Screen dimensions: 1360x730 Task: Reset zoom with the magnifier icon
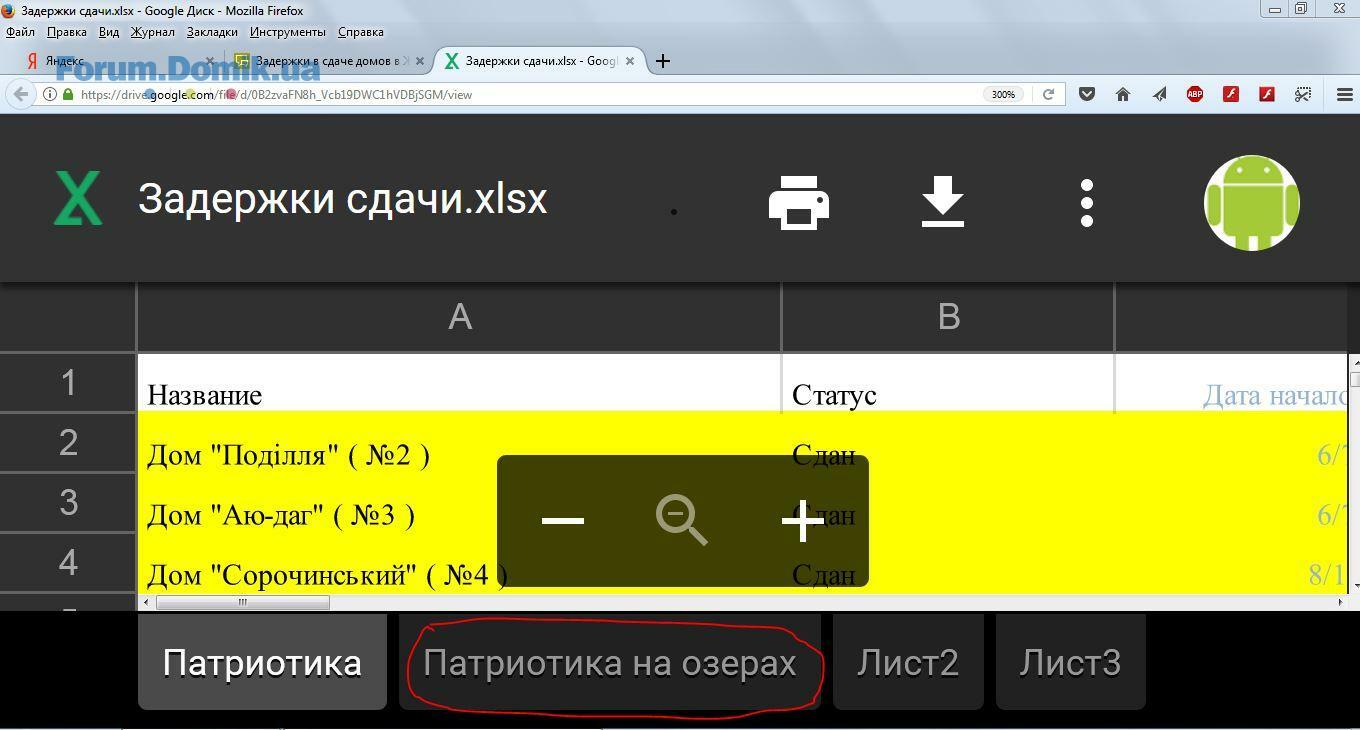[681, 521]
